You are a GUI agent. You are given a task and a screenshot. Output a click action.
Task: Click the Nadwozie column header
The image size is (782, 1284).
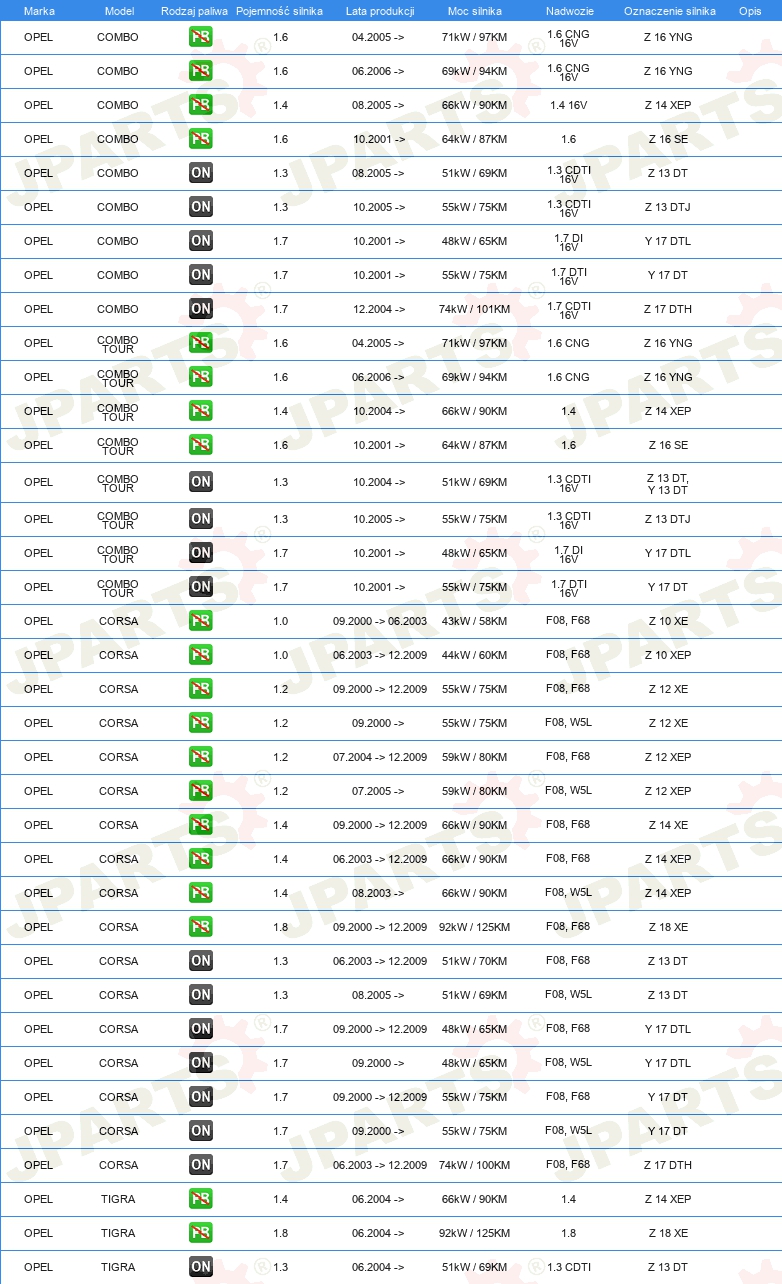click(x=569, y=11)
